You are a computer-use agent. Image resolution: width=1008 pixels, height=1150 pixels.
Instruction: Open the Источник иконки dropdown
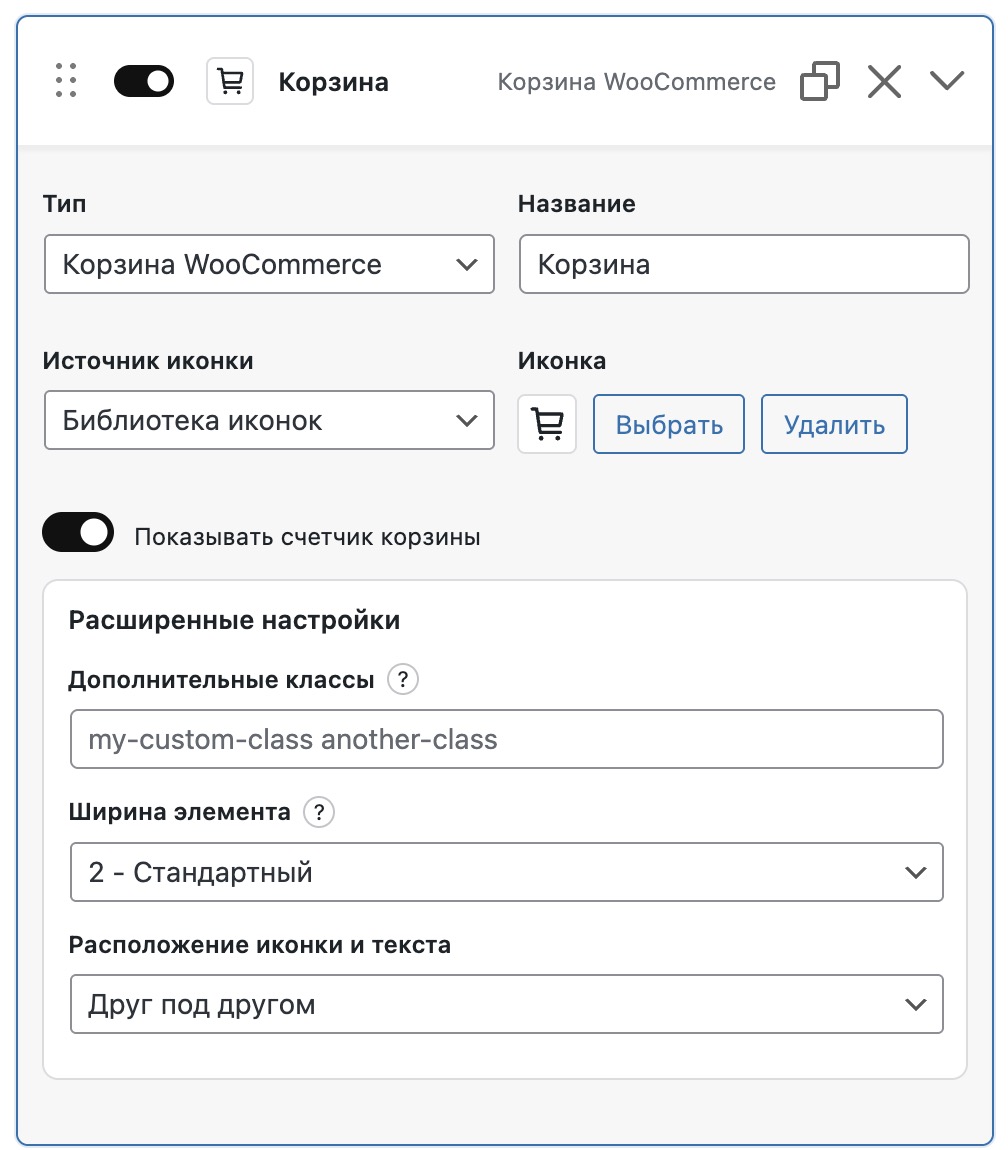tap(269, 420)
